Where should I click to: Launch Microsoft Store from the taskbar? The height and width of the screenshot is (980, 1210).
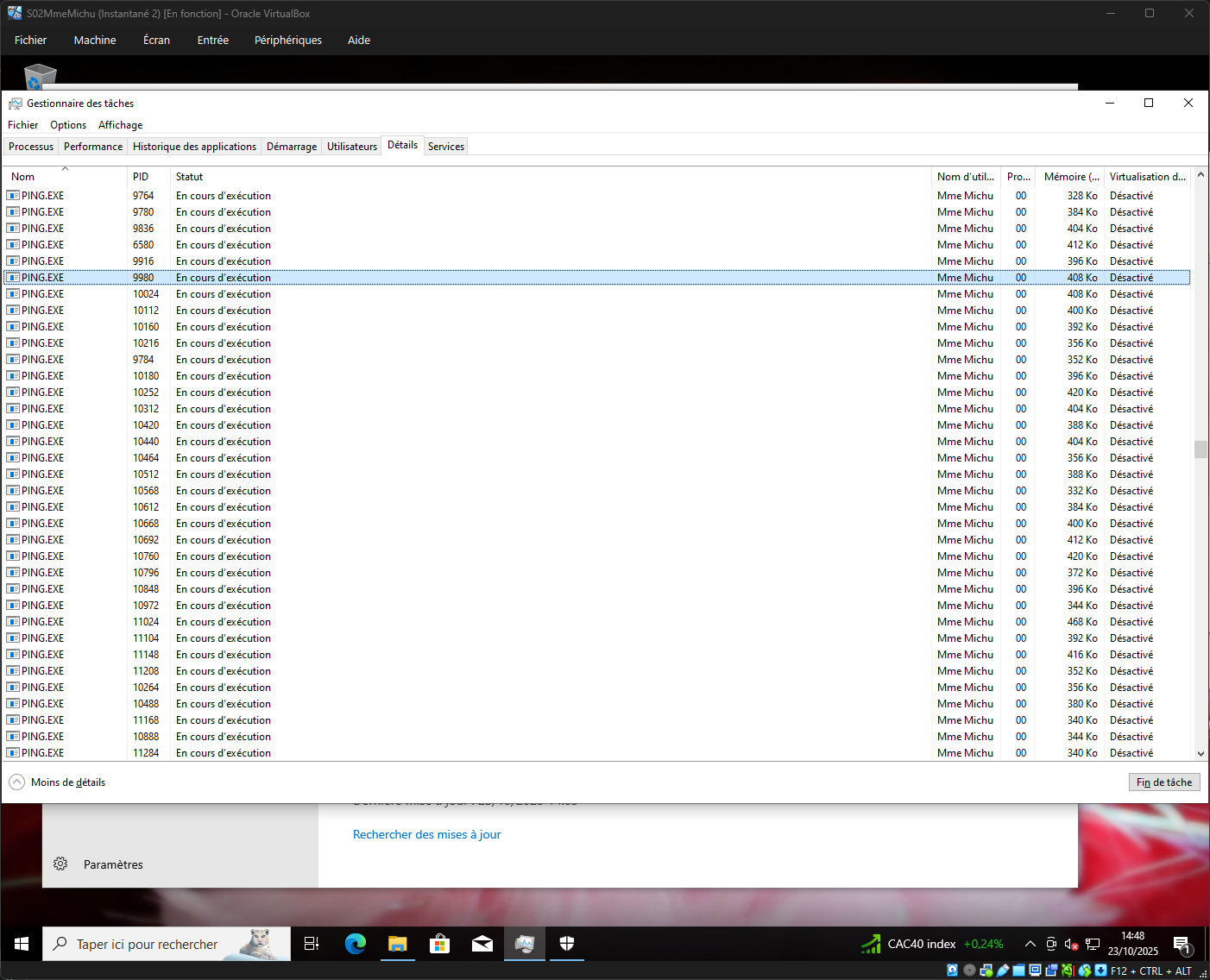coord(439,944)
